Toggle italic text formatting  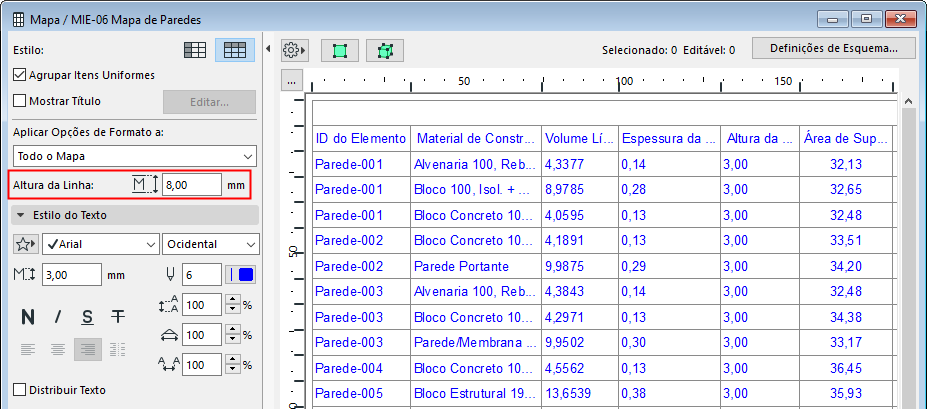57,317
